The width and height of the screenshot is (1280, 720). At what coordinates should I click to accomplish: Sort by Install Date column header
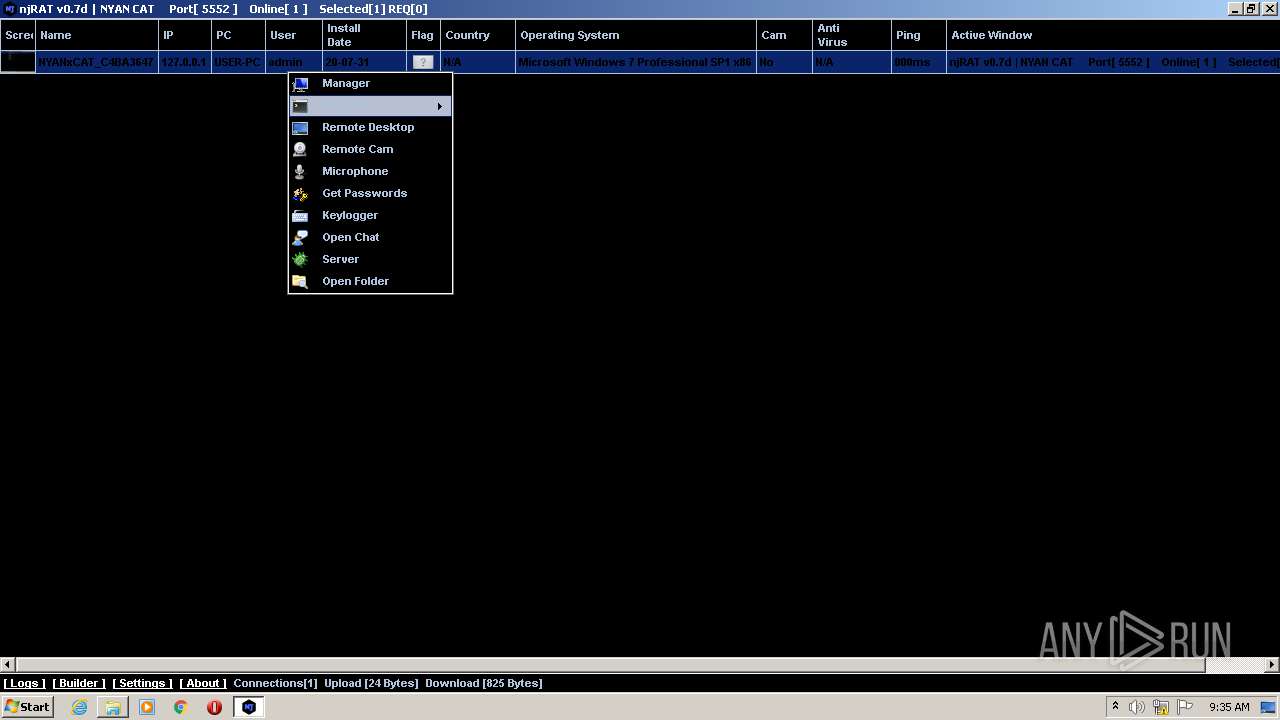(x=364, y=35)
